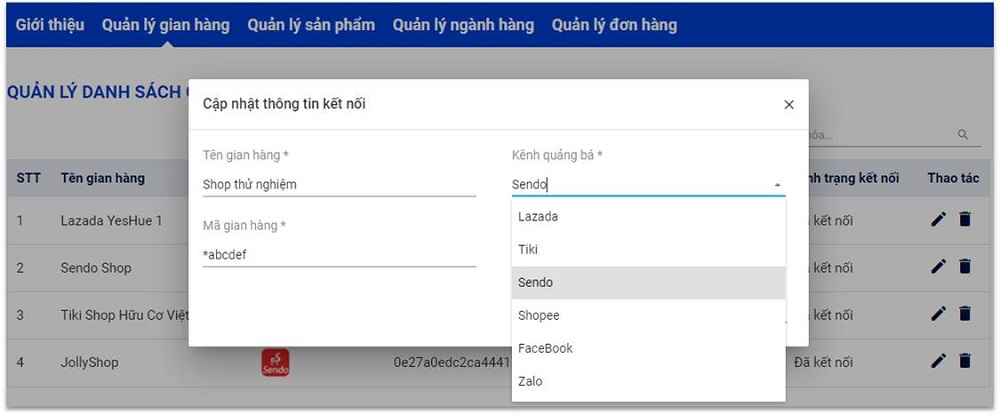1000x415 pixels.
Task: Edit the Sendo Shop row
Action: tap(938, 266)
